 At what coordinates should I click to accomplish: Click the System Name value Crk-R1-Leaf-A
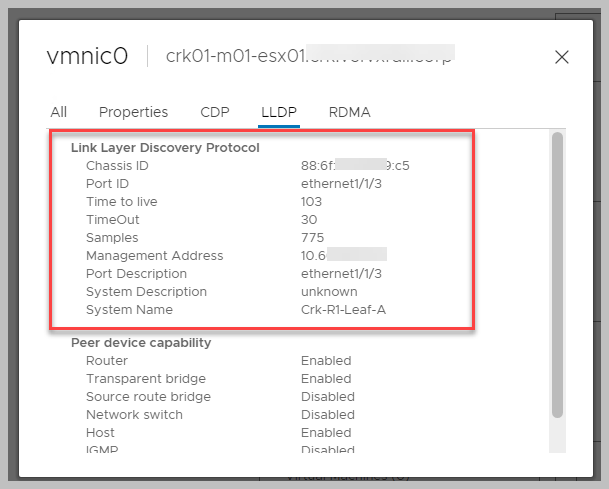[x=343, y=309]
